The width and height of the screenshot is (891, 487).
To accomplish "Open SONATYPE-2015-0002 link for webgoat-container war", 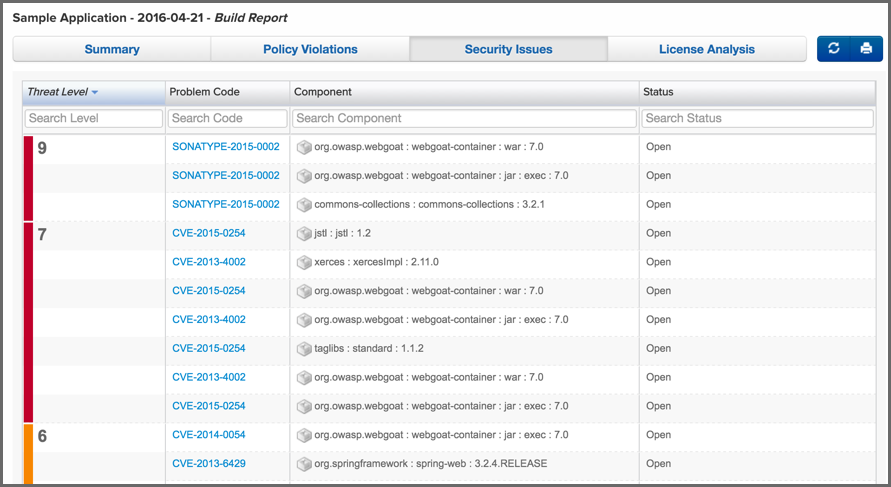I will point(226,147).
